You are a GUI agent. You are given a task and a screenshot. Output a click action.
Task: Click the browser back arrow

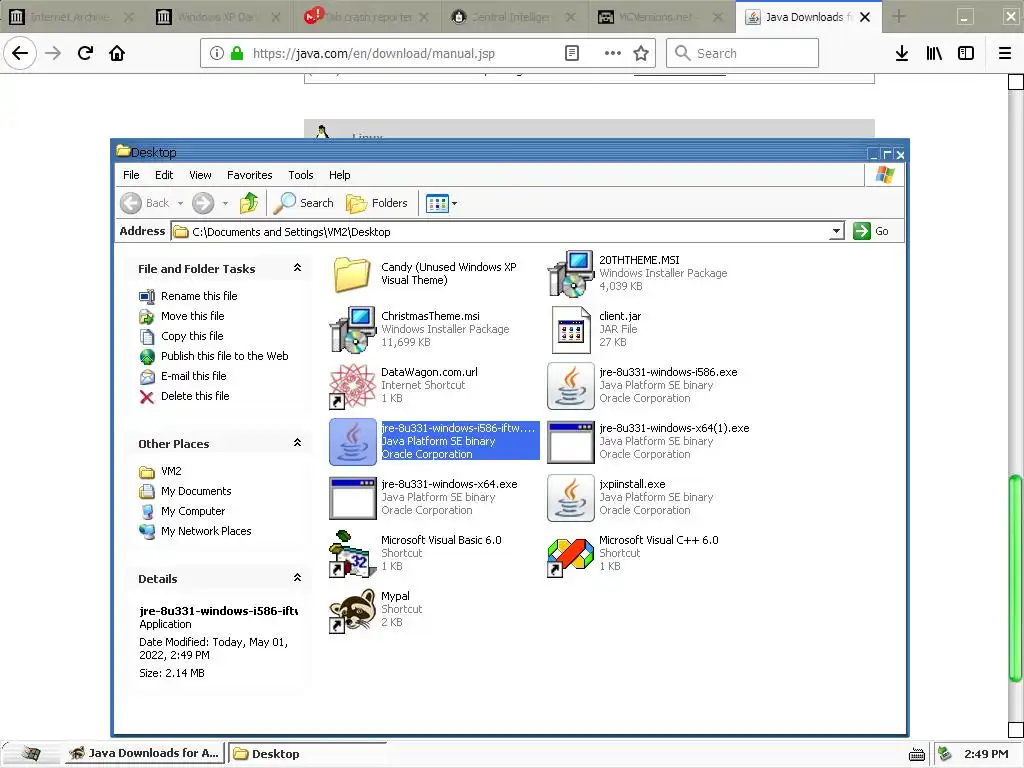[x=20, y=53]
